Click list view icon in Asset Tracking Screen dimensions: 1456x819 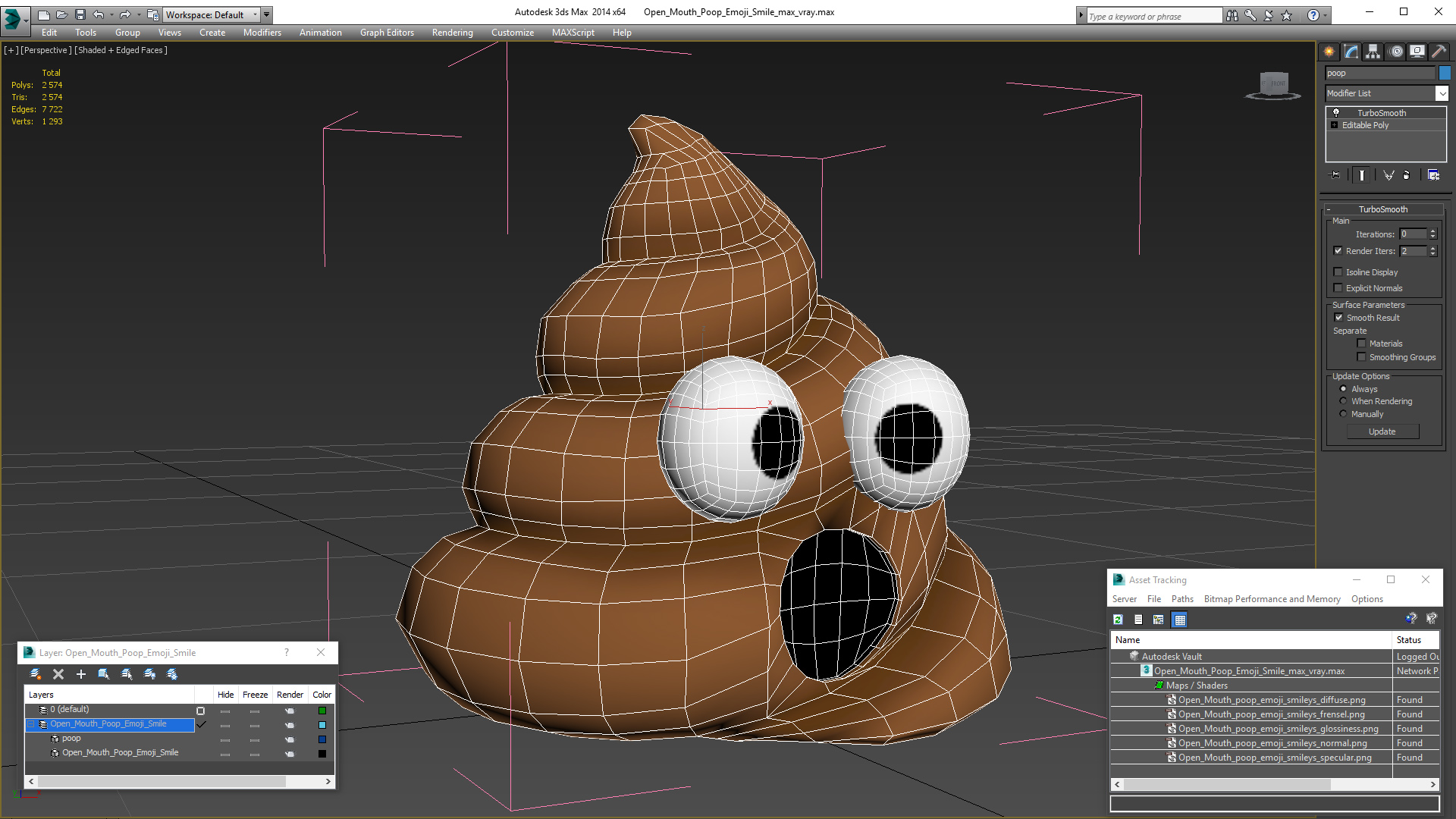1138,620
